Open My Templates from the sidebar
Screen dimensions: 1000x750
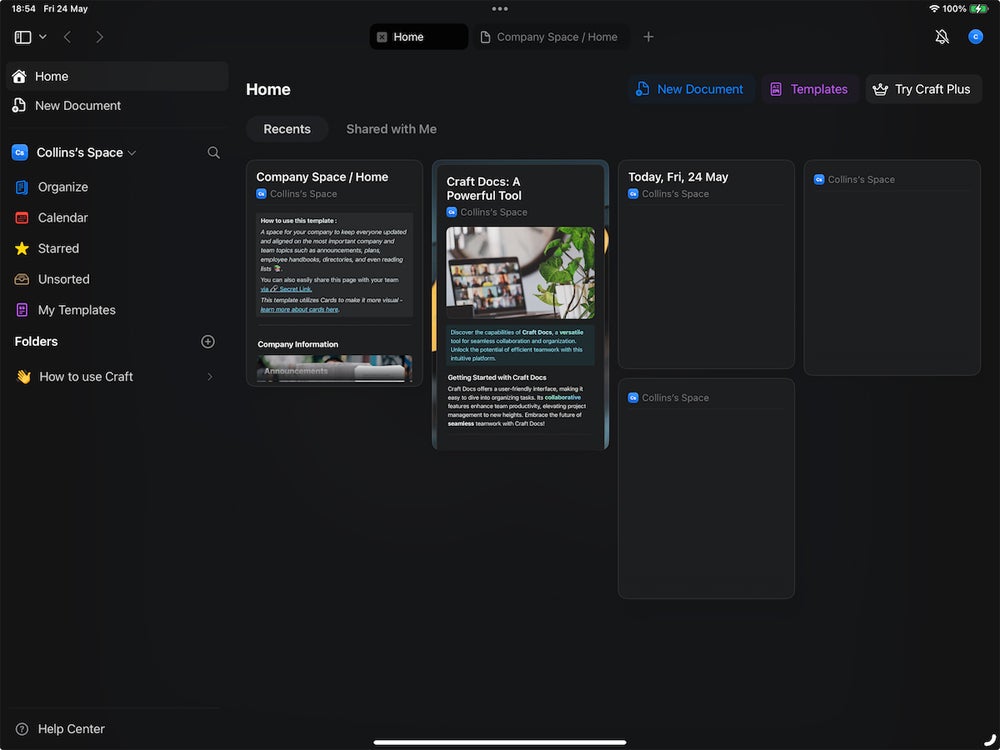coord(76,309)
